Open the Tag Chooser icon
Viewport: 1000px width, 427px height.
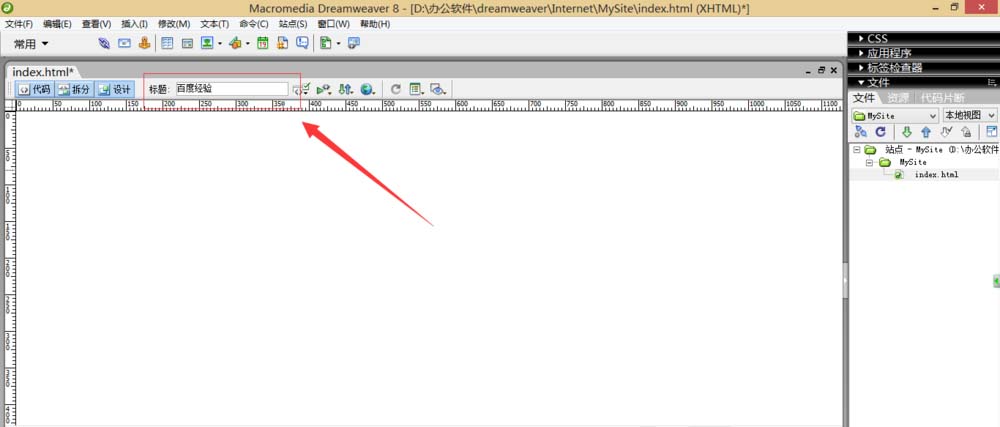(x=354, y=43)
